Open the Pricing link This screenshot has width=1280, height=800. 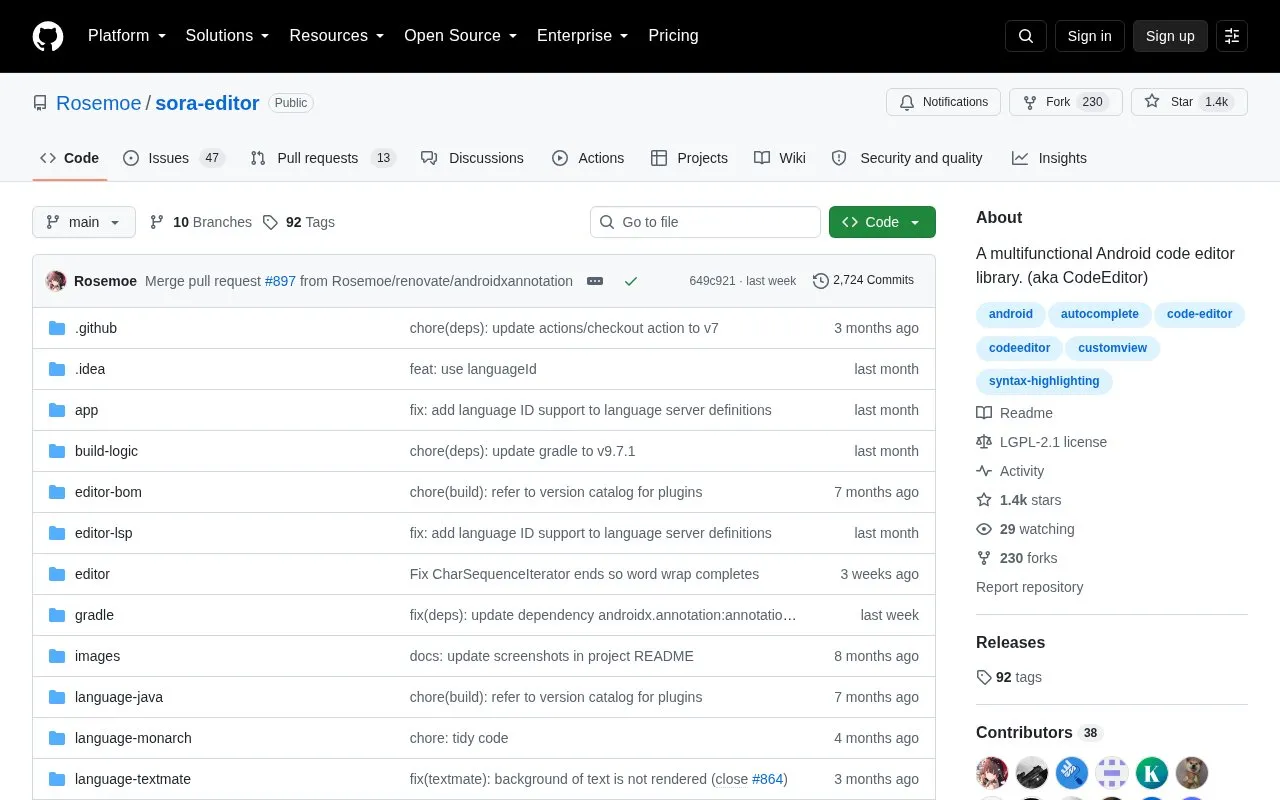coord(673,36)
